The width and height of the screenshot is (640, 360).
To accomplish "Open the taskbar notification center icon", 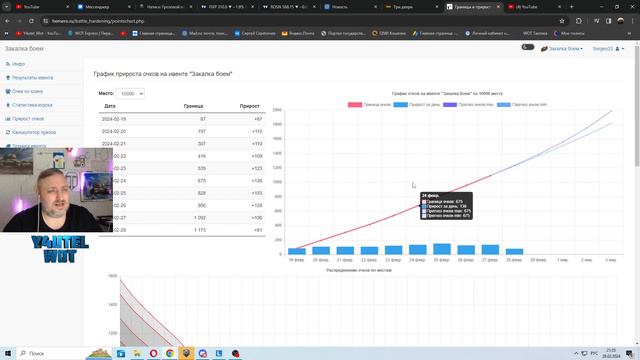I will pyautogui.click(x=630, y=353).
